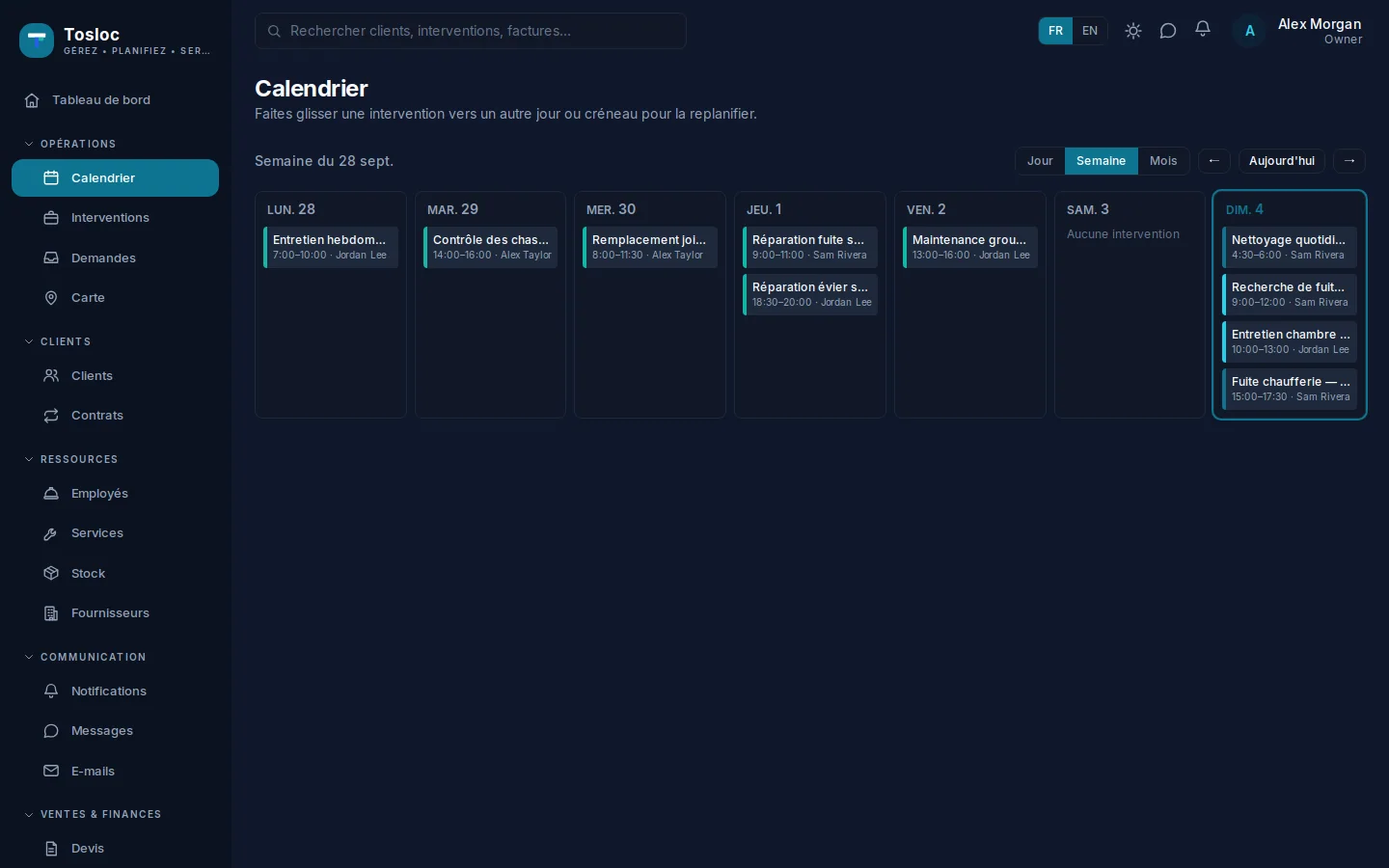Open Nettoyage quotidi... event 4:30–6:00

pyautogui.click(x=1290, y=247)
